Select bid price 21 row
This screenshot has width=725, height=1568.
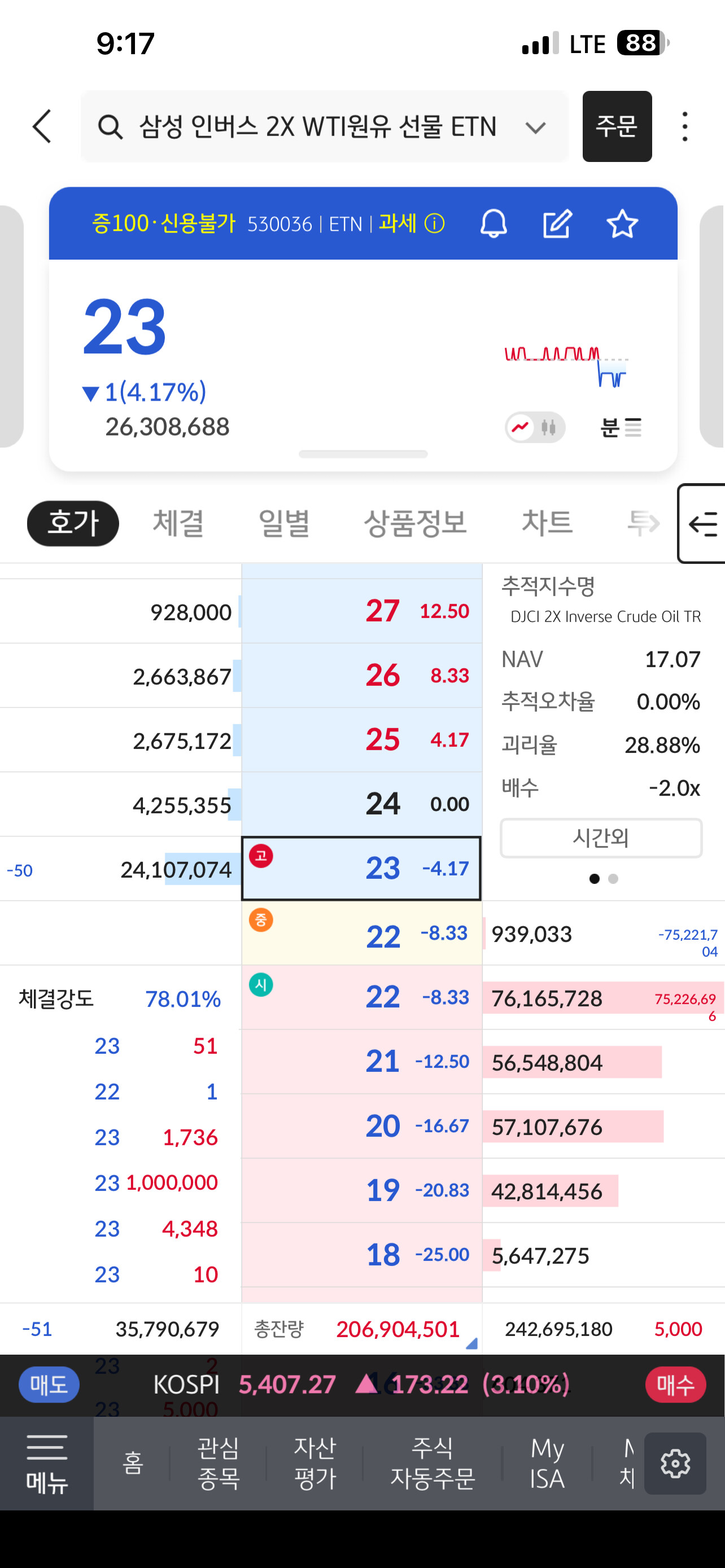tap(361, 1062)
